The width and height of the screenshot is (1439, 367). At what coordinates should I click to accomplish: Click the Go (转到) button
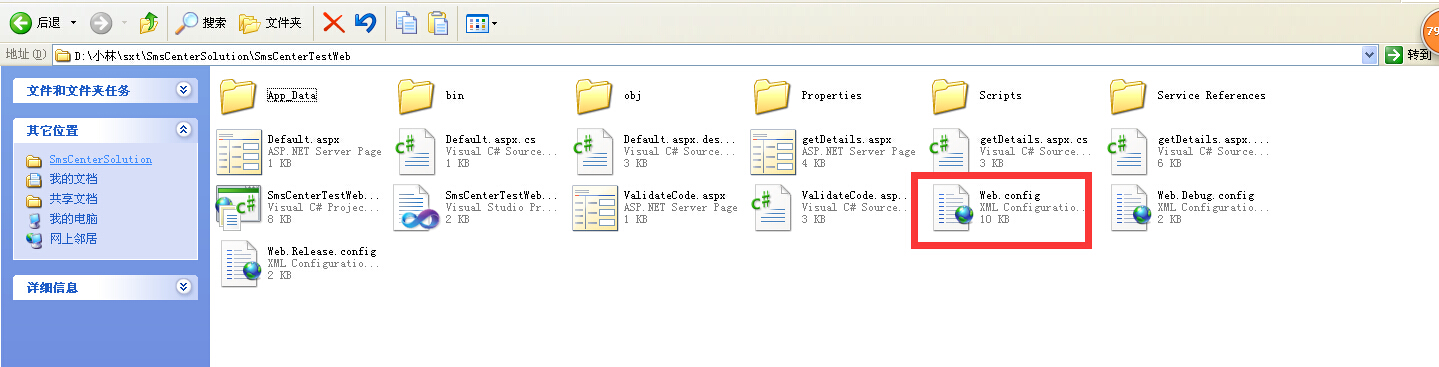click(x=1410, y=56)
